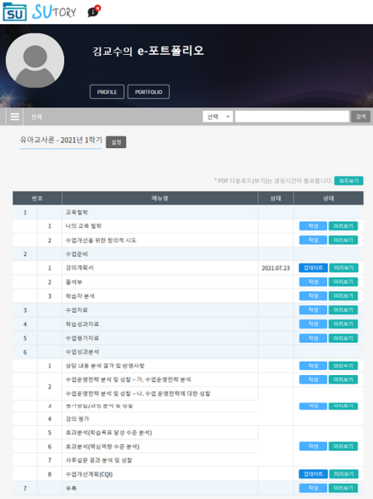Open the hamburger menu icon
373x499 pixels.
pos(15,117)
